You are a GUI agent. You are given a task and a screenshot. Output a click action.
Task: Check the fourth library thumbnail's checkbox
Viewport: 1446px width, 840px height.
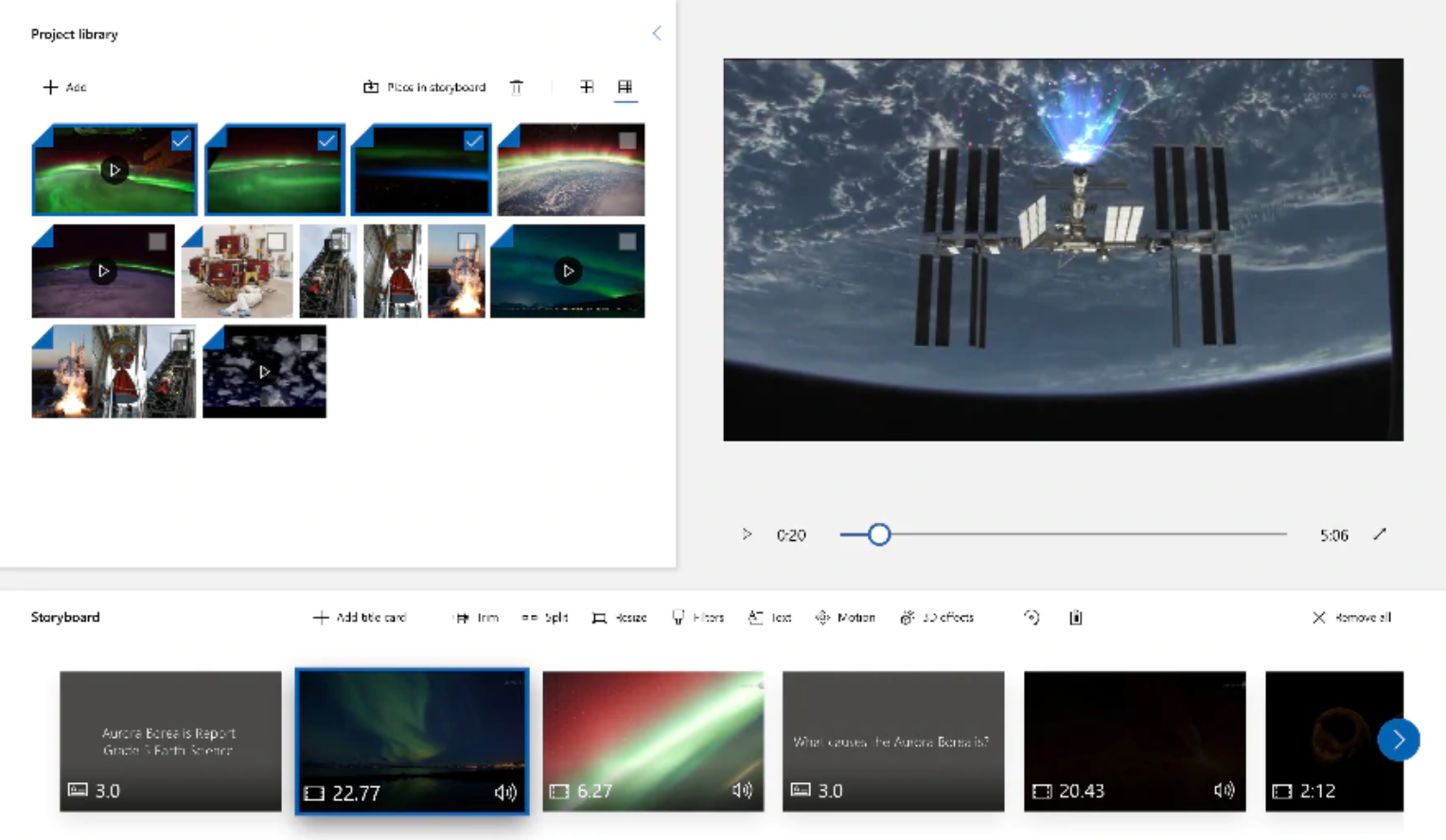[626, 141]
